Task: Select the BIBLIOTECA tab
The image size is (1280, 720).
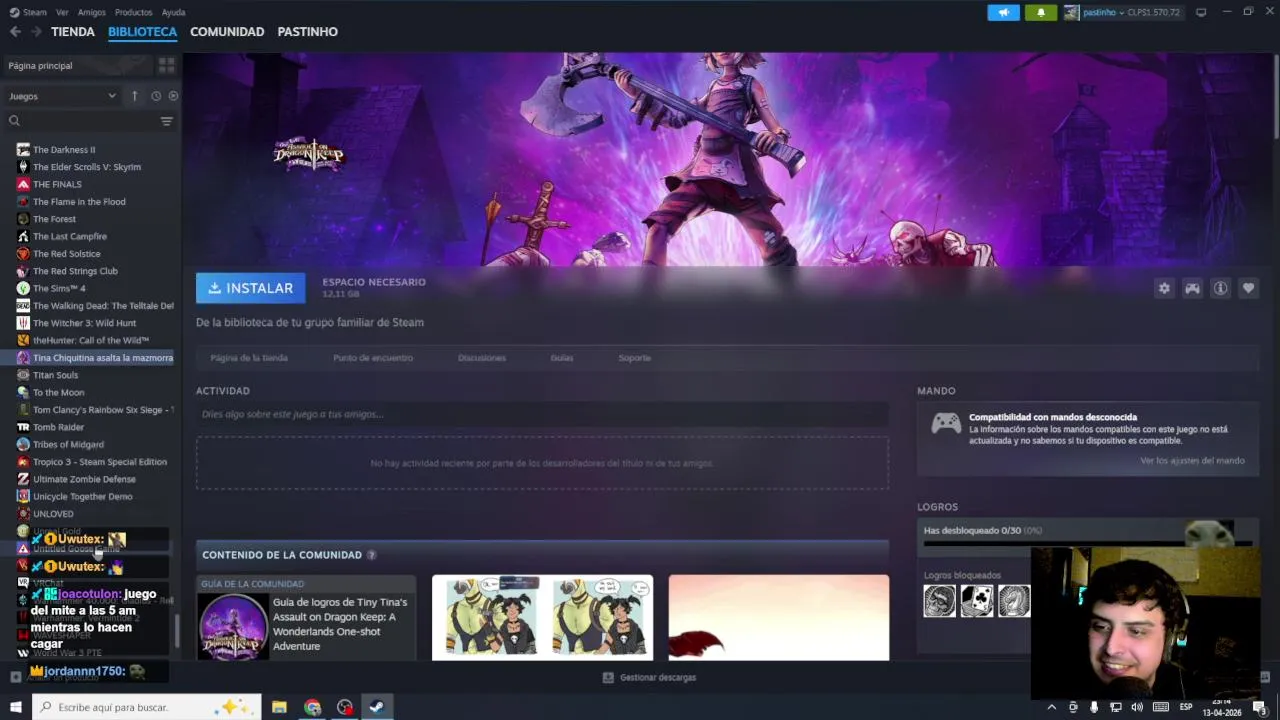Action: click(x=142, y=32)
